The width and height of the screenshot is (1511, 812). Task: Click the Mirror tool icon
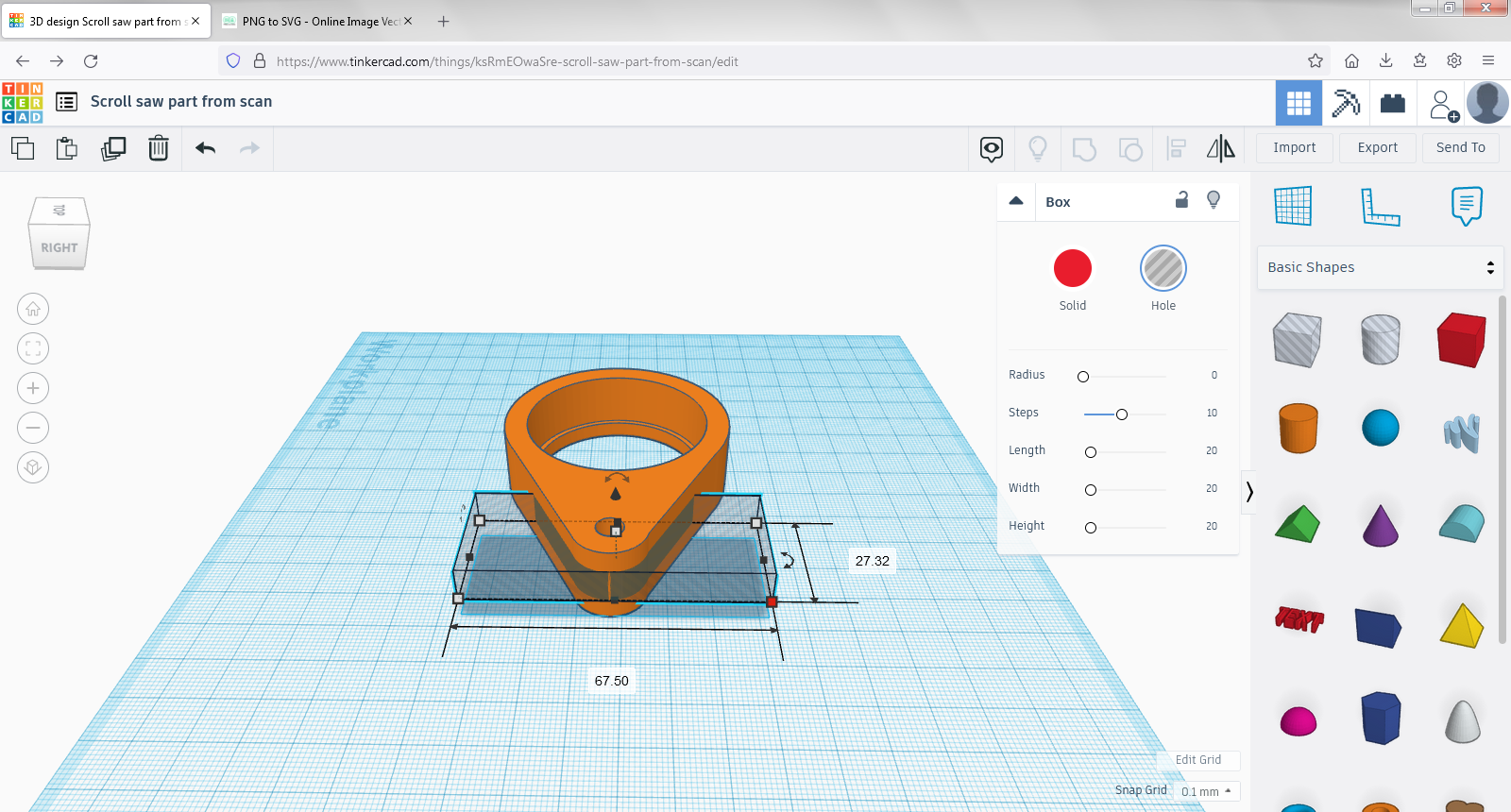point(1220,148)
